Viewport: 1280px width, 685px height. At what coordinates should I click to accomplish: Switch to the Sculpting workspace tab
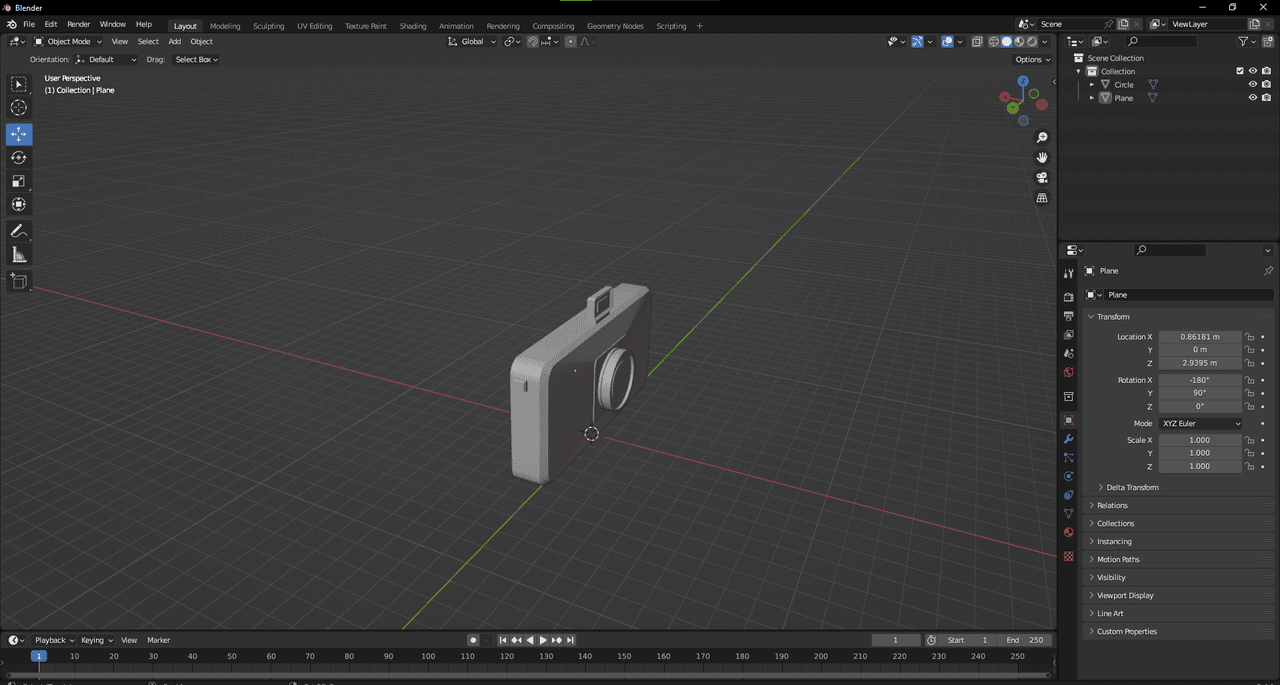pyautogui.click(x=268, y=26)
